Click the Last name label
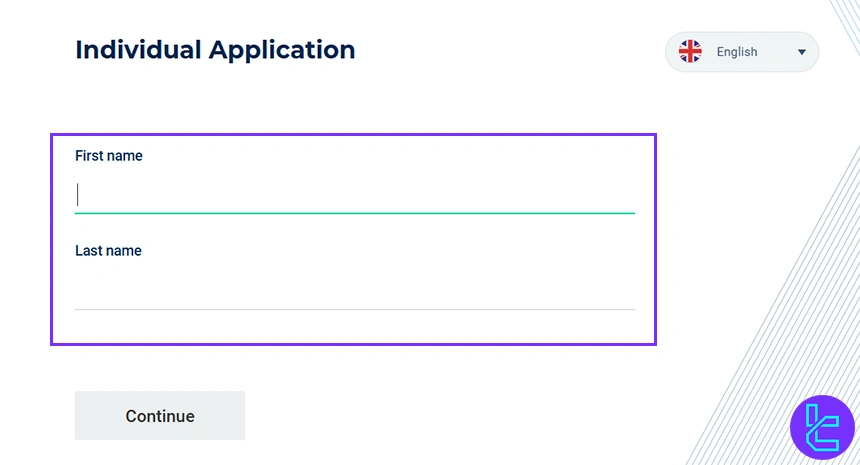Screen dimensions: 860x465 coord(108,251)
